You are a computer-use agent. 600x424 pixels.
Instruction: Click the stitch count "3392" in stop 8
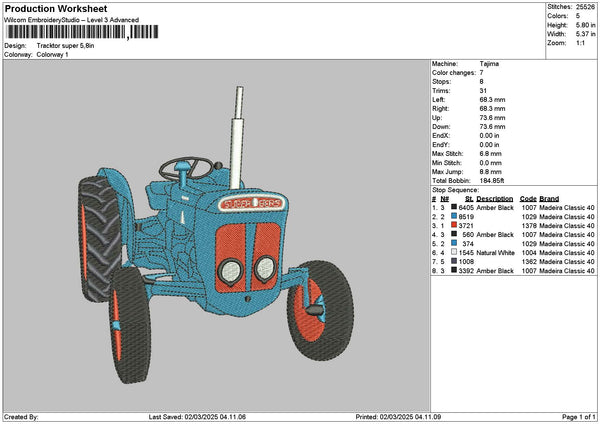pos(466,271)
